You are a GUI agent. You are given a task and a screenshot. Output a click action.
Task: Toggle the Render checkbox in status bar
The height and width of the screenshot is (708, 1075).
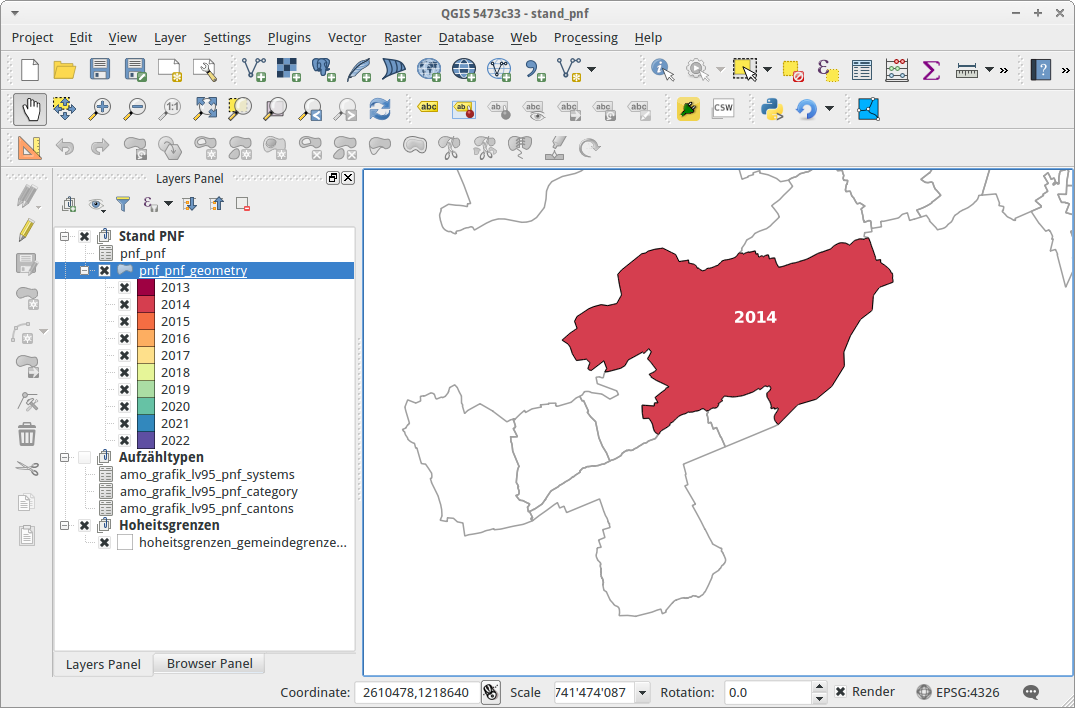click(x=840, y=692)
